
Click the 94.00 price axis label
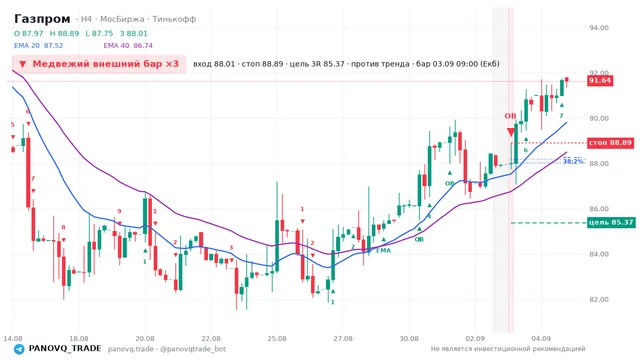[599, 28]
